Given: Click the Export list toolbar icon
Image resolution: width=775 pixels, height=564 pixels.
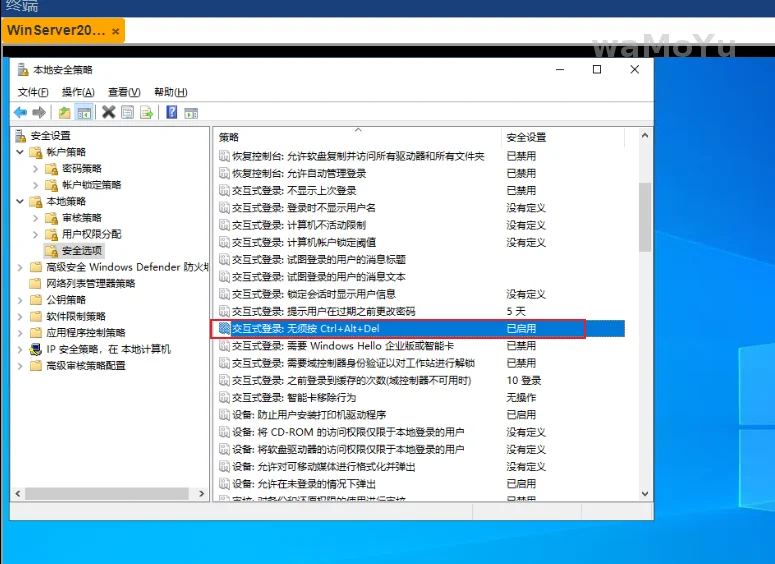Looking at the screenshot, I should [147, 112].
